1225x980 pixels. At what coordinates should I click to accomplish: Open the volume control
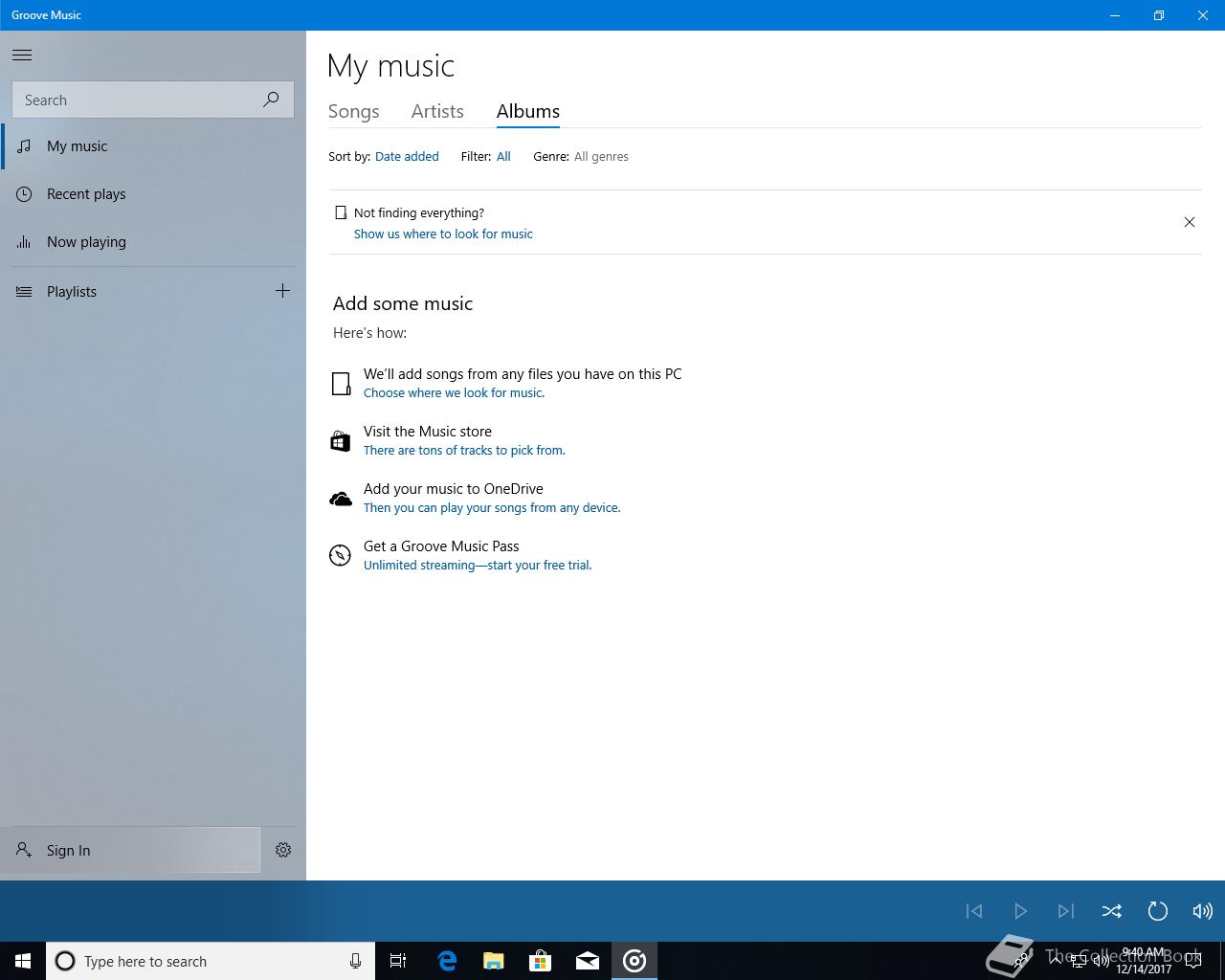pos(1203,911)
